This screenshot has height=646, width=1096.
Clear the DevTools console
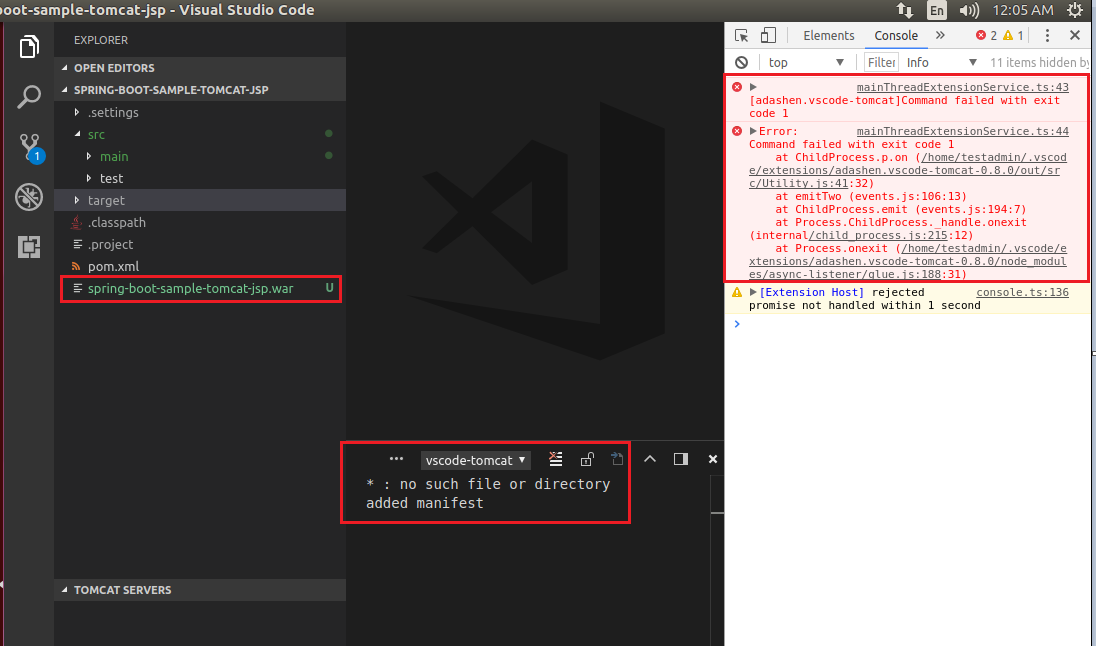pos(740,61)
